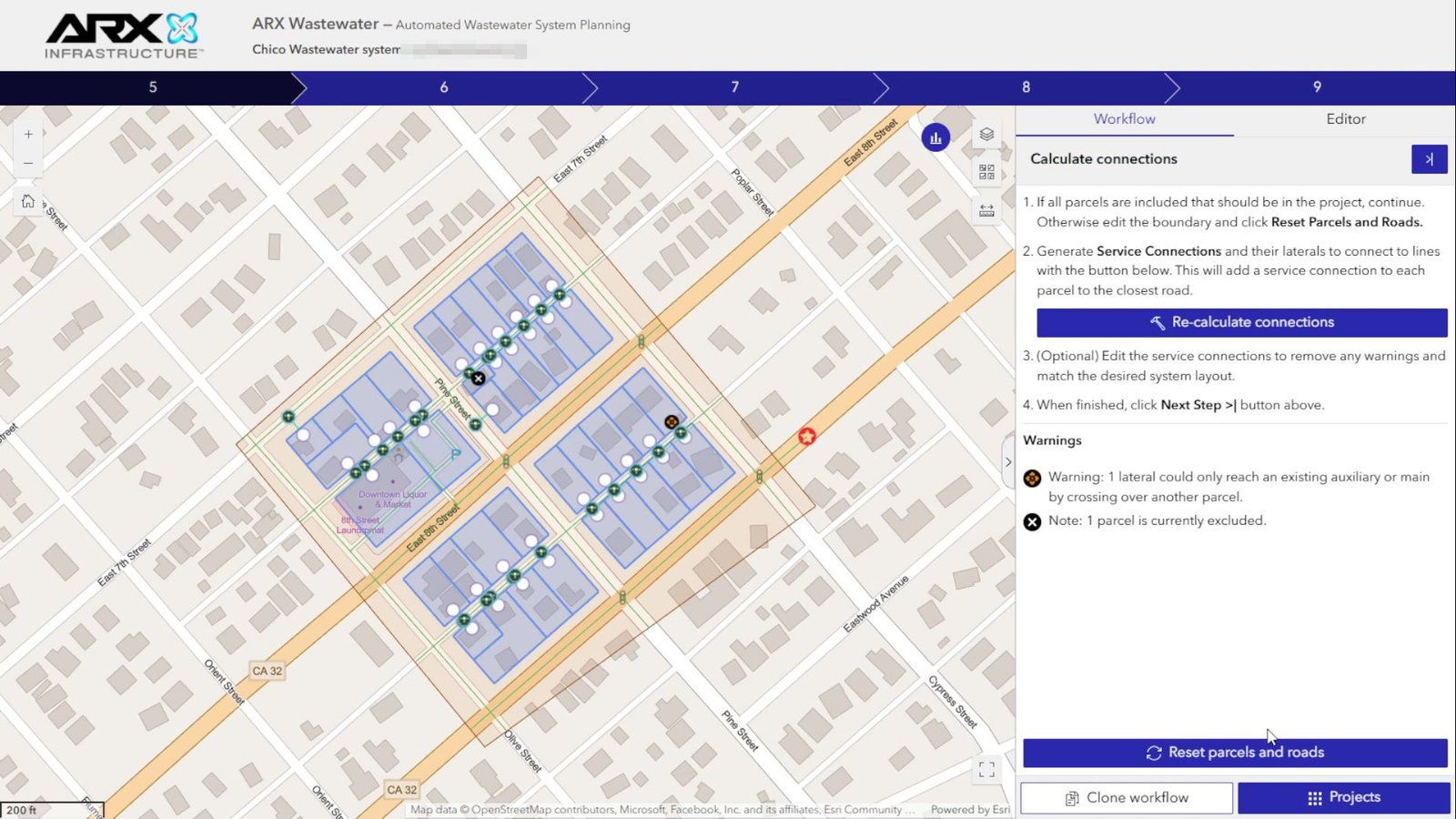Click the ARX Infrastructure logo

123,35
